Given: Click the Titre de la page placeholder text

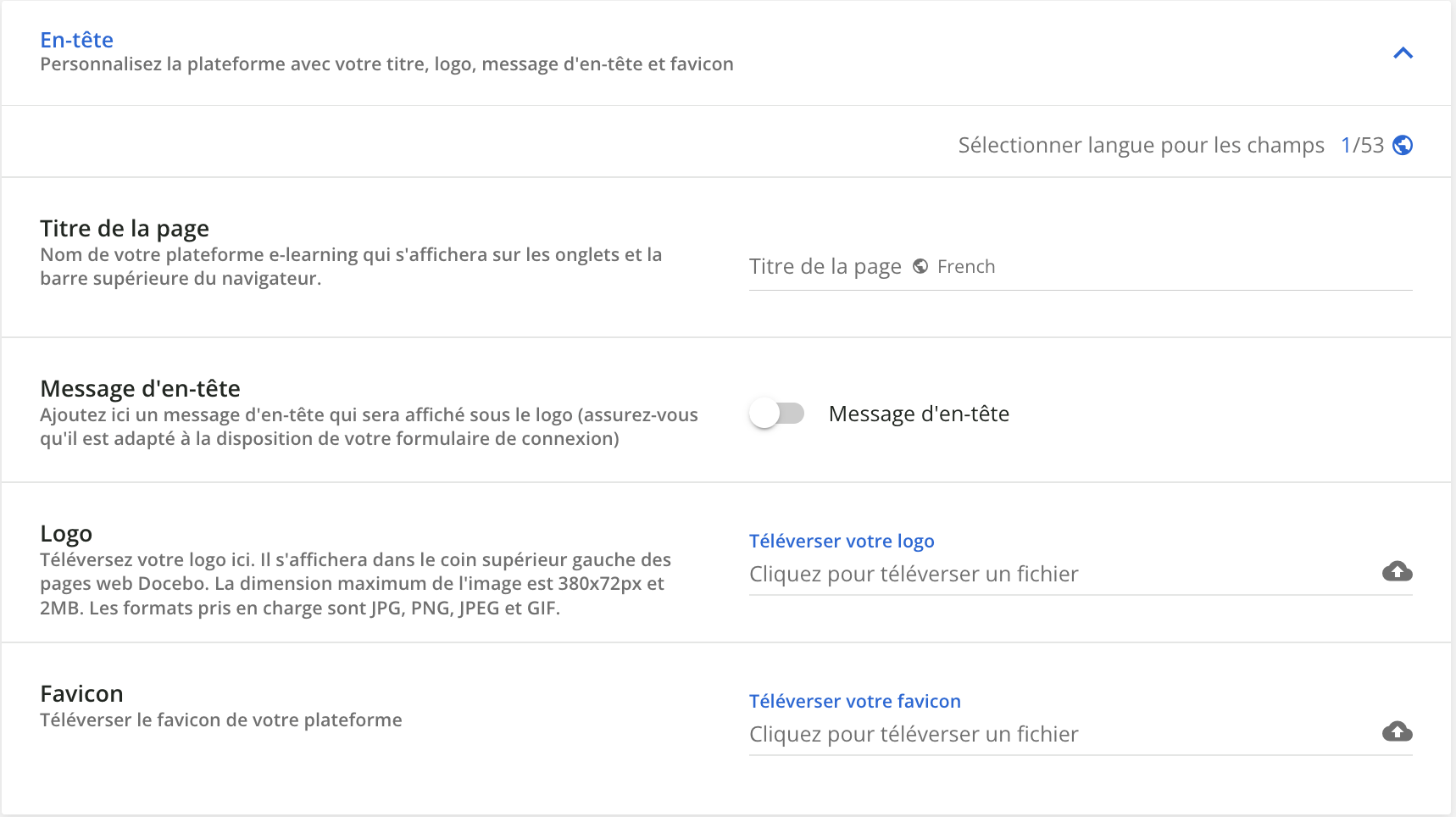Looking at the screenshot, I should [825, 265].
